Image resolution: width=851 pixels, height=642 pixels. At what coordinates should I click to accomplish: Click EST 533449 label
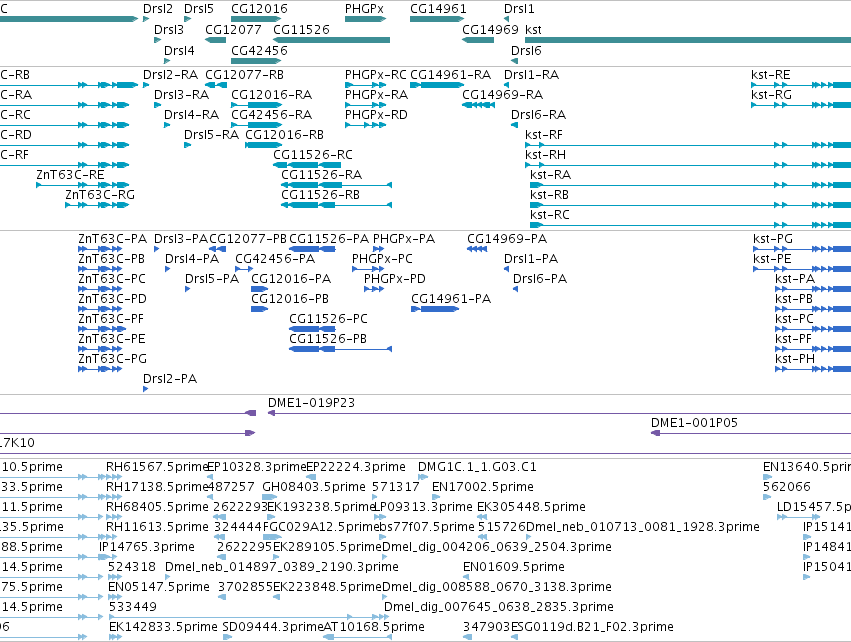(133, 607)
